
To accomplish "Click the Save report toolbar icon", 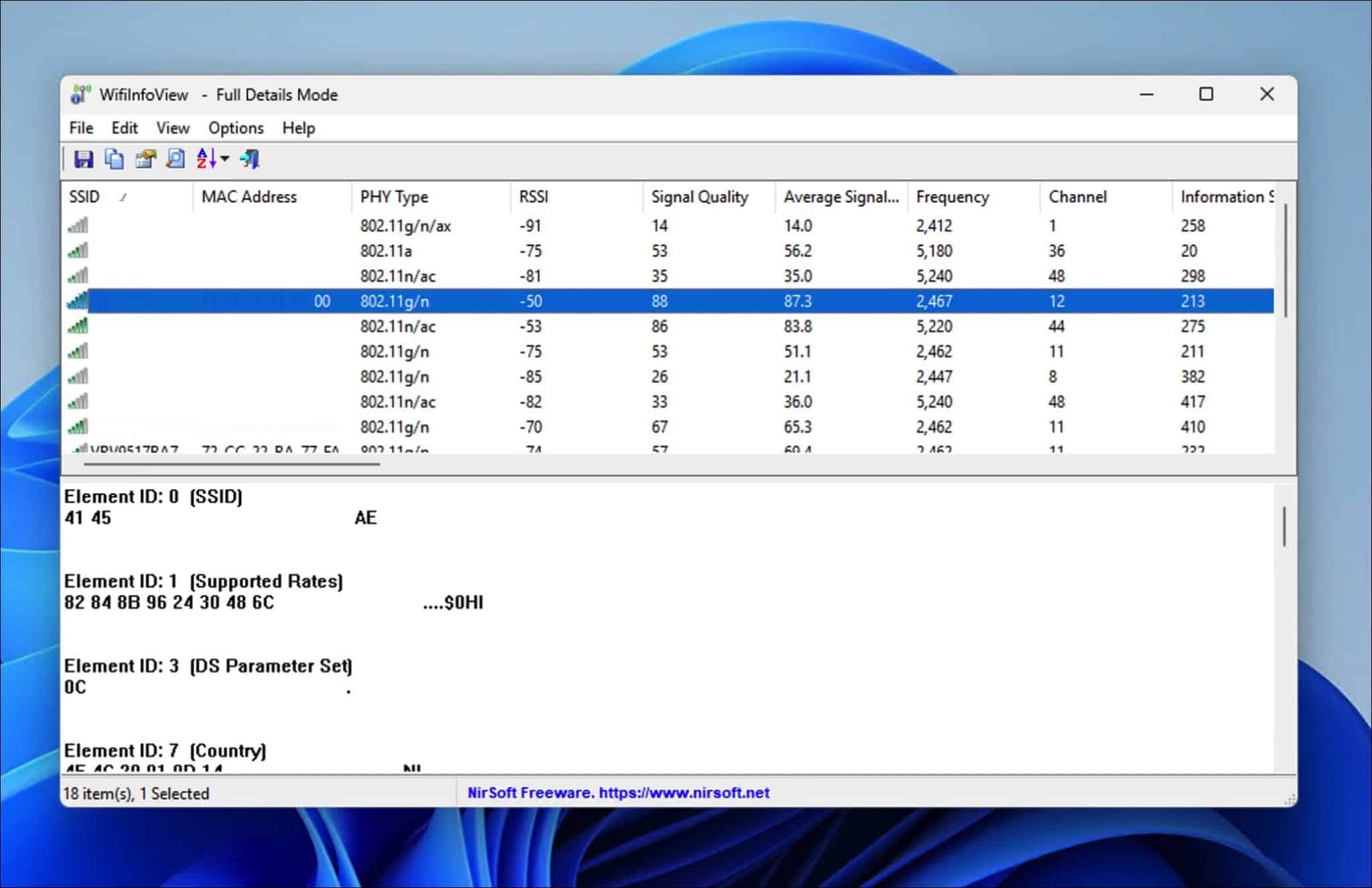I will tap(84, 159).
